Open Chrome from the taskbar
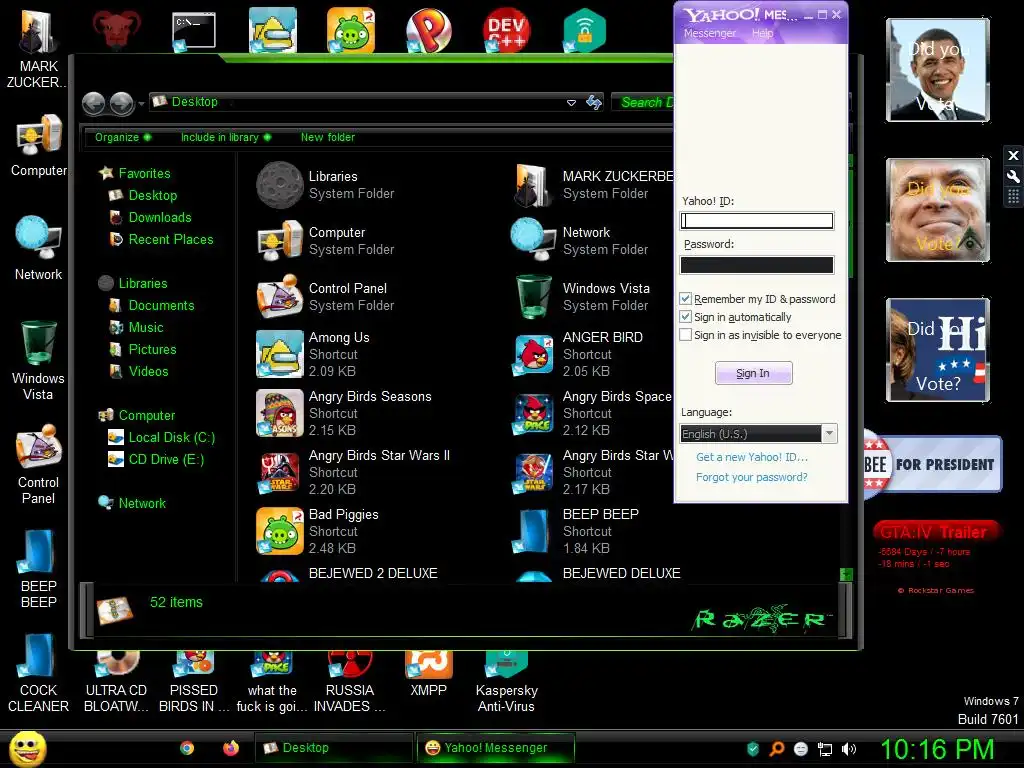The width and height of the screenshot is (1024, 768). [x=187, y=748]
